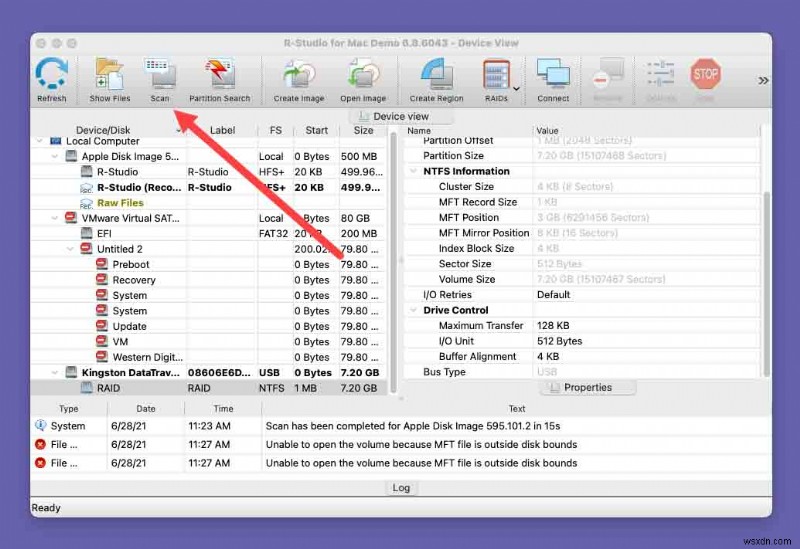Click the I/O Unit 512 Bytes value
This screenshot has height=549, width=800.
(560, 341)
